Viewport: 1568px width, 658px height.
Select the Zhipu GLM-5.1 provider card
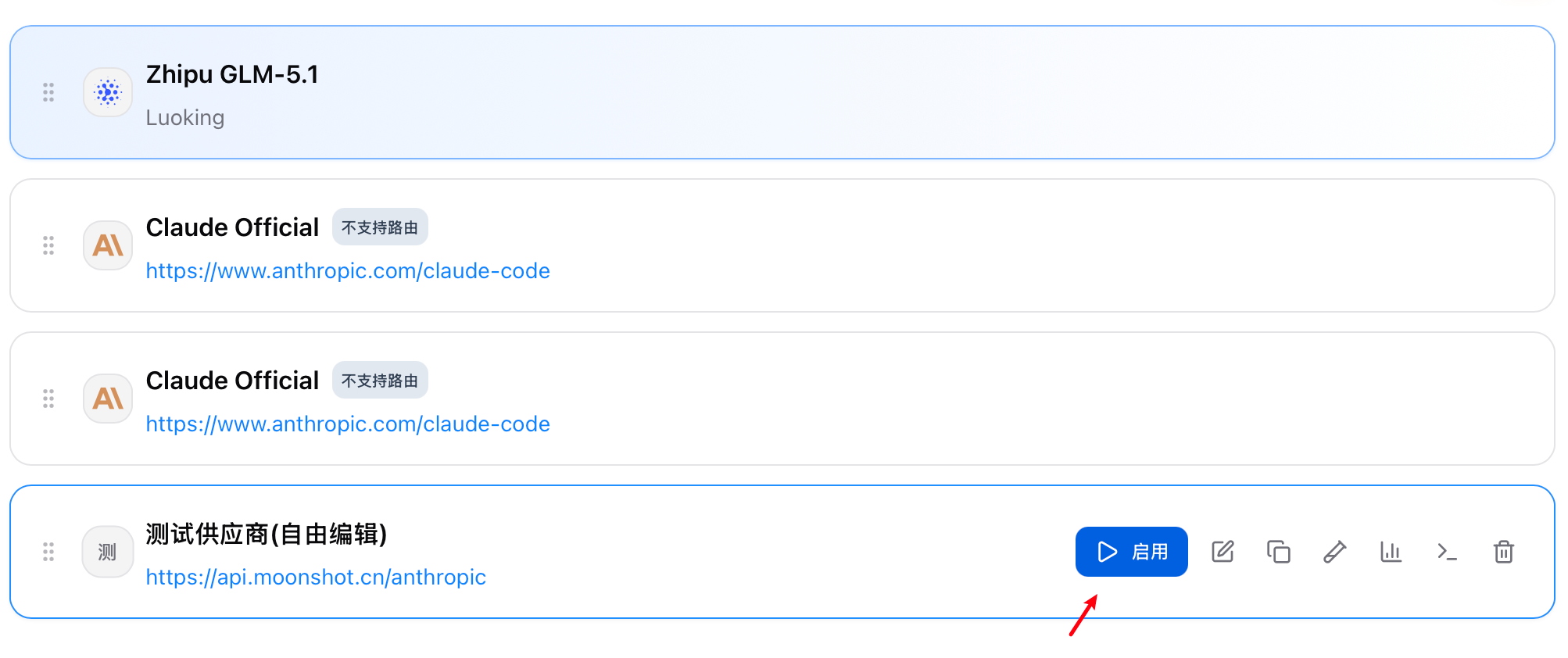click(x=782, y=92)
